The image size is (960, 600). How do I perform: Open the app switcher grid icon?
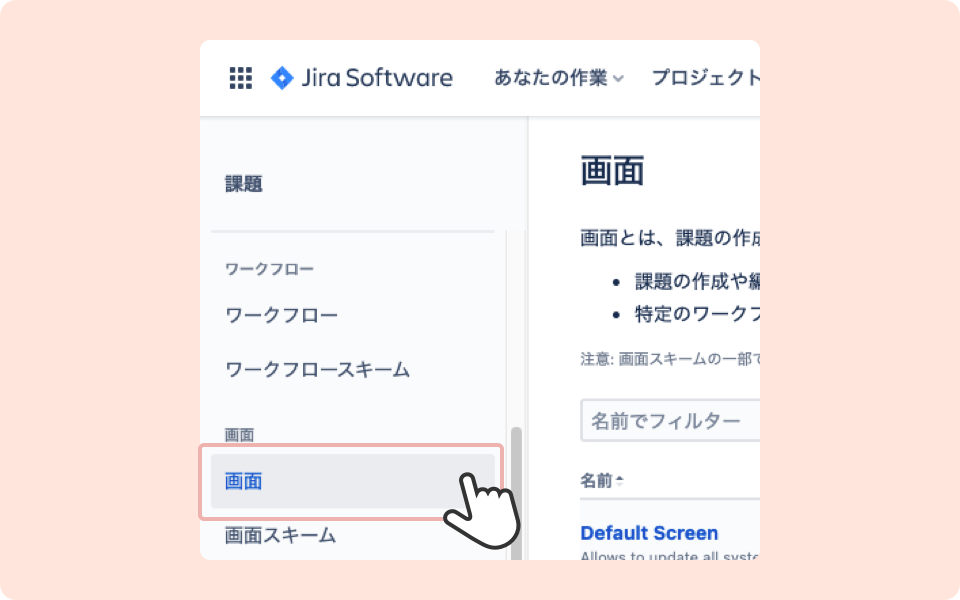click(240, 78)
